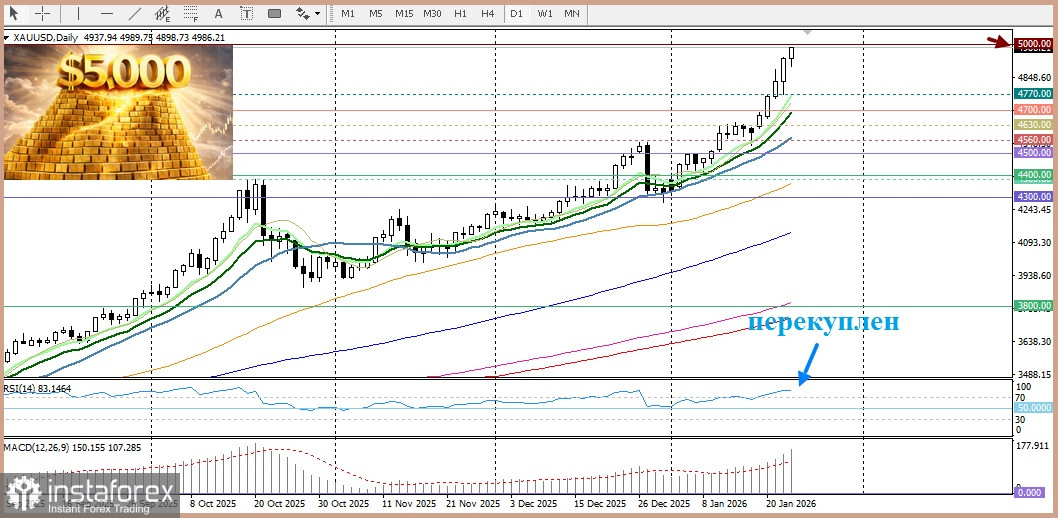Open the arrows tool dropdown arrow
Viewport: 1058px width, 518px height.
[317, 13]
